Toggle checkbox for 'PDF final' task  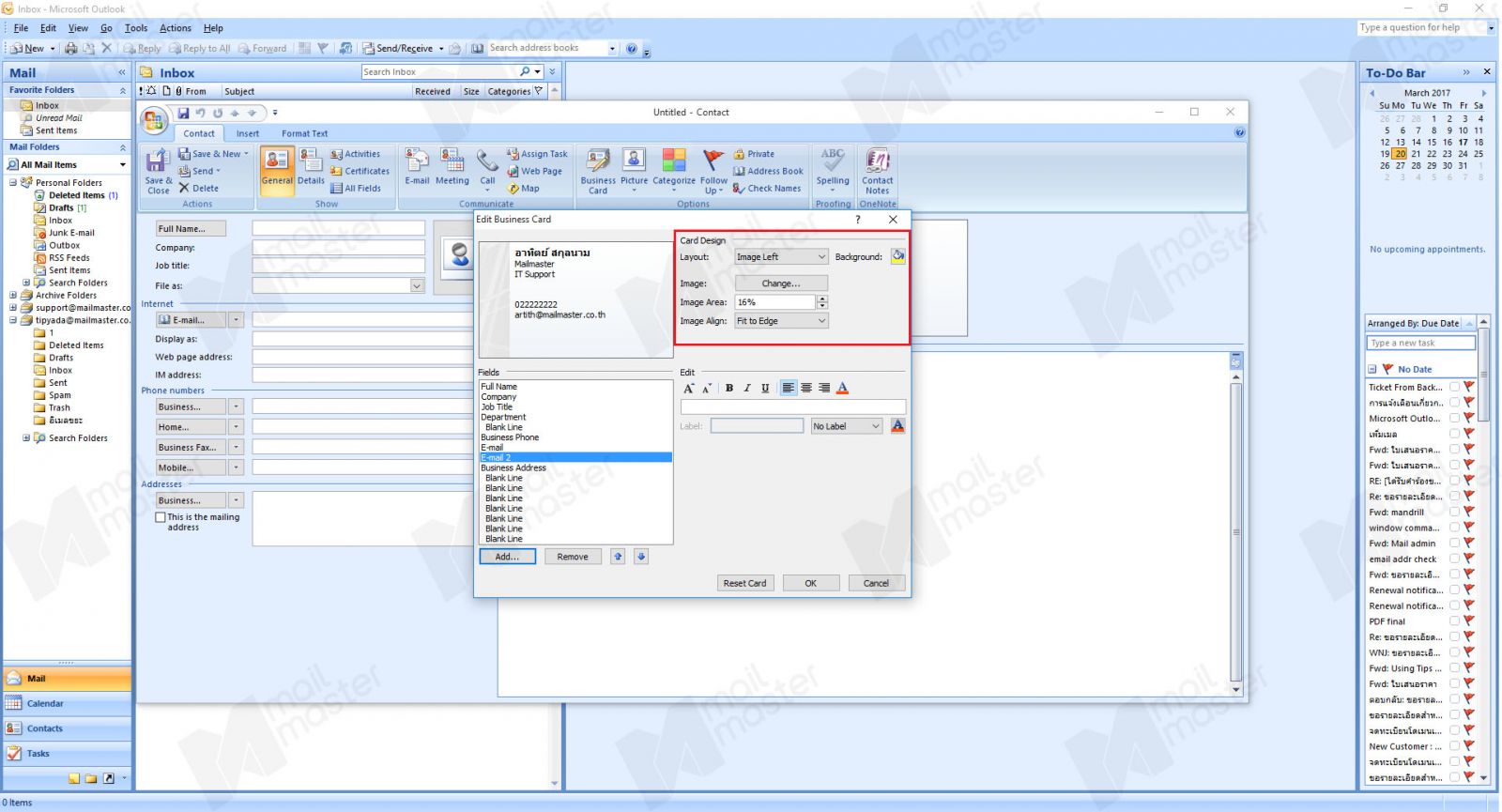click(x=1455, y=621)
